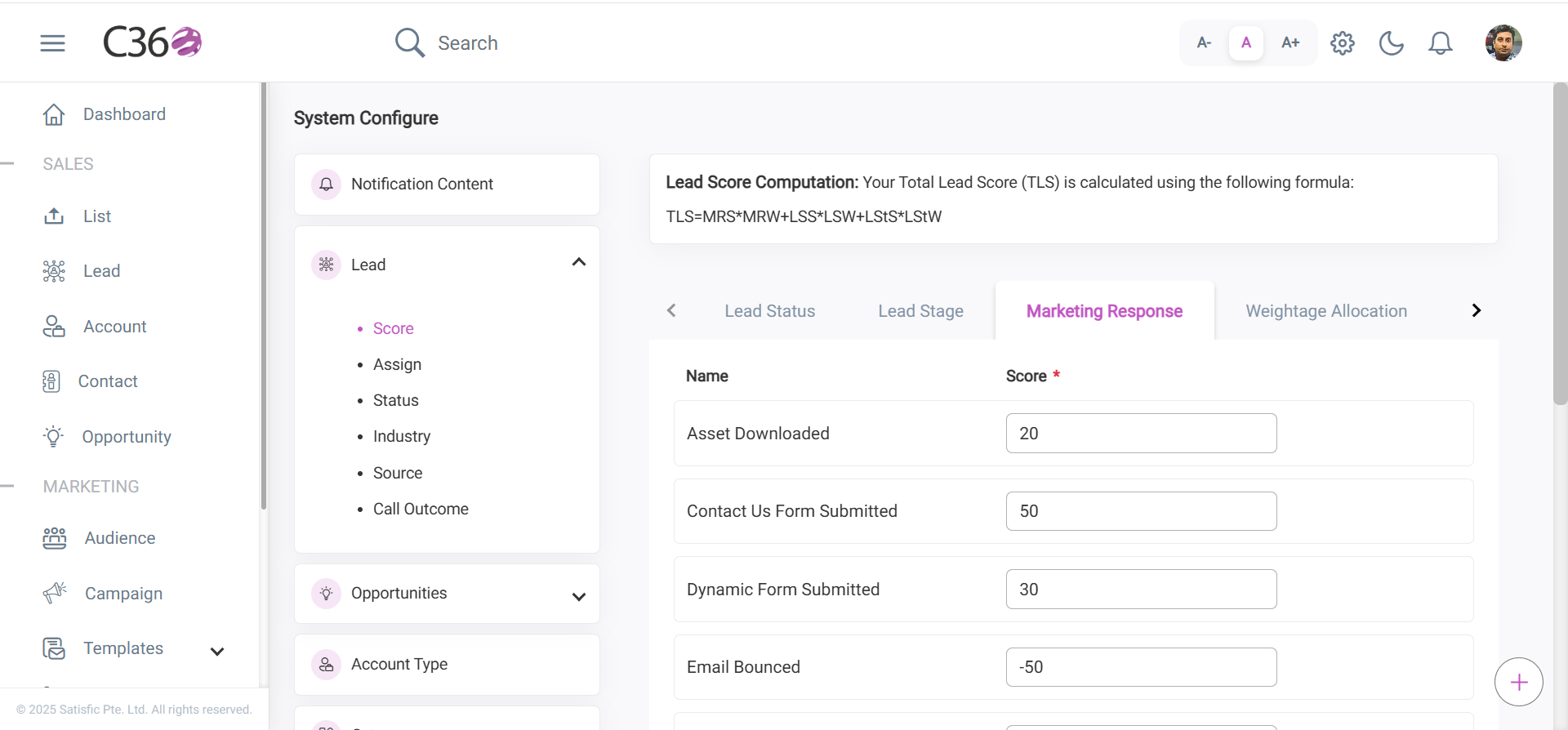Screen dimensions: 1568x730
Task: Decrease font size with A- button
Action: tap(1204, 42)
